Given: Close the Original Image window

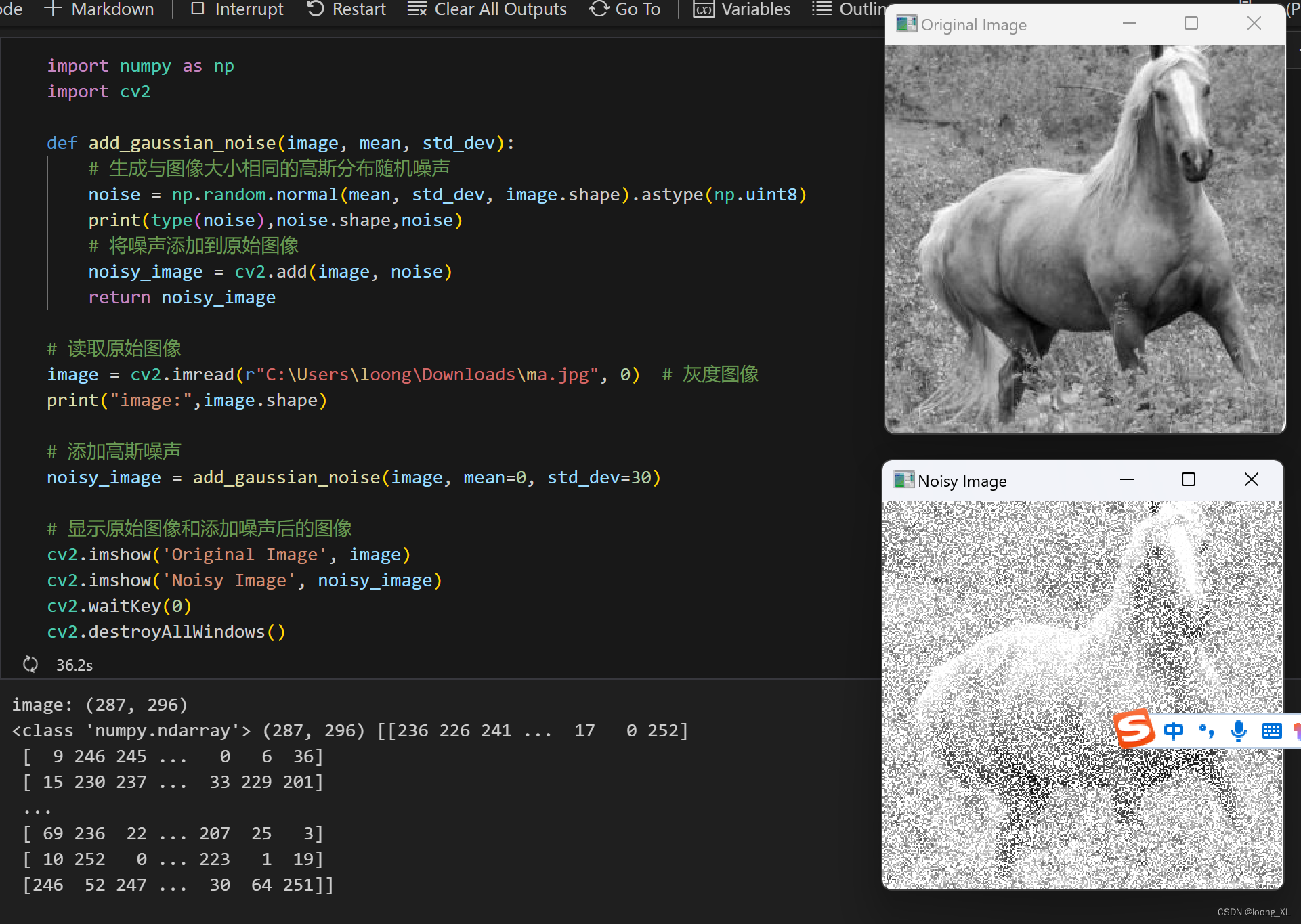Looking at the screenshot, I should pyautogui.click(x=1254, y=24).
